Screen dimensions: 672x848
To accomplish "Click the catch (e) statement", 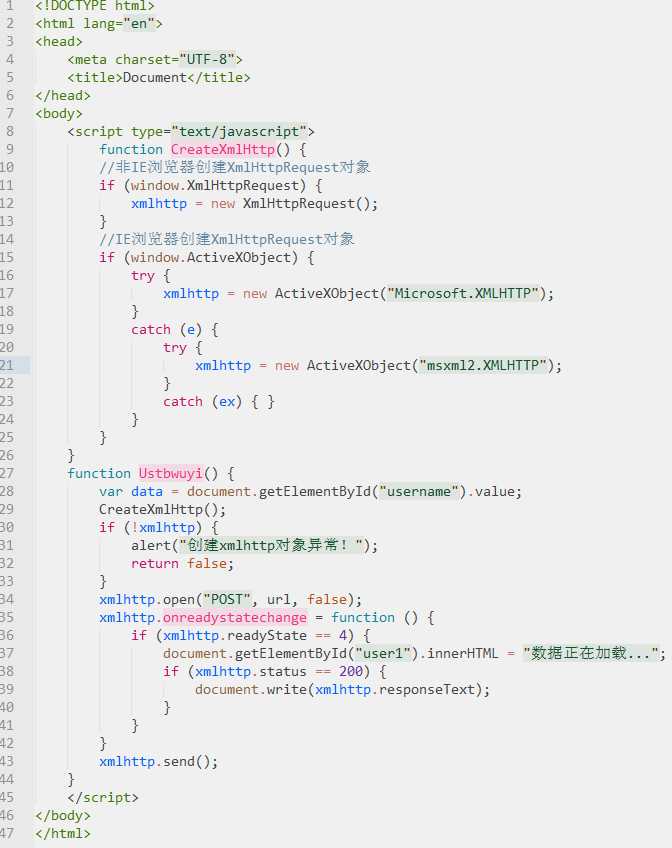I will pos(167,329).
